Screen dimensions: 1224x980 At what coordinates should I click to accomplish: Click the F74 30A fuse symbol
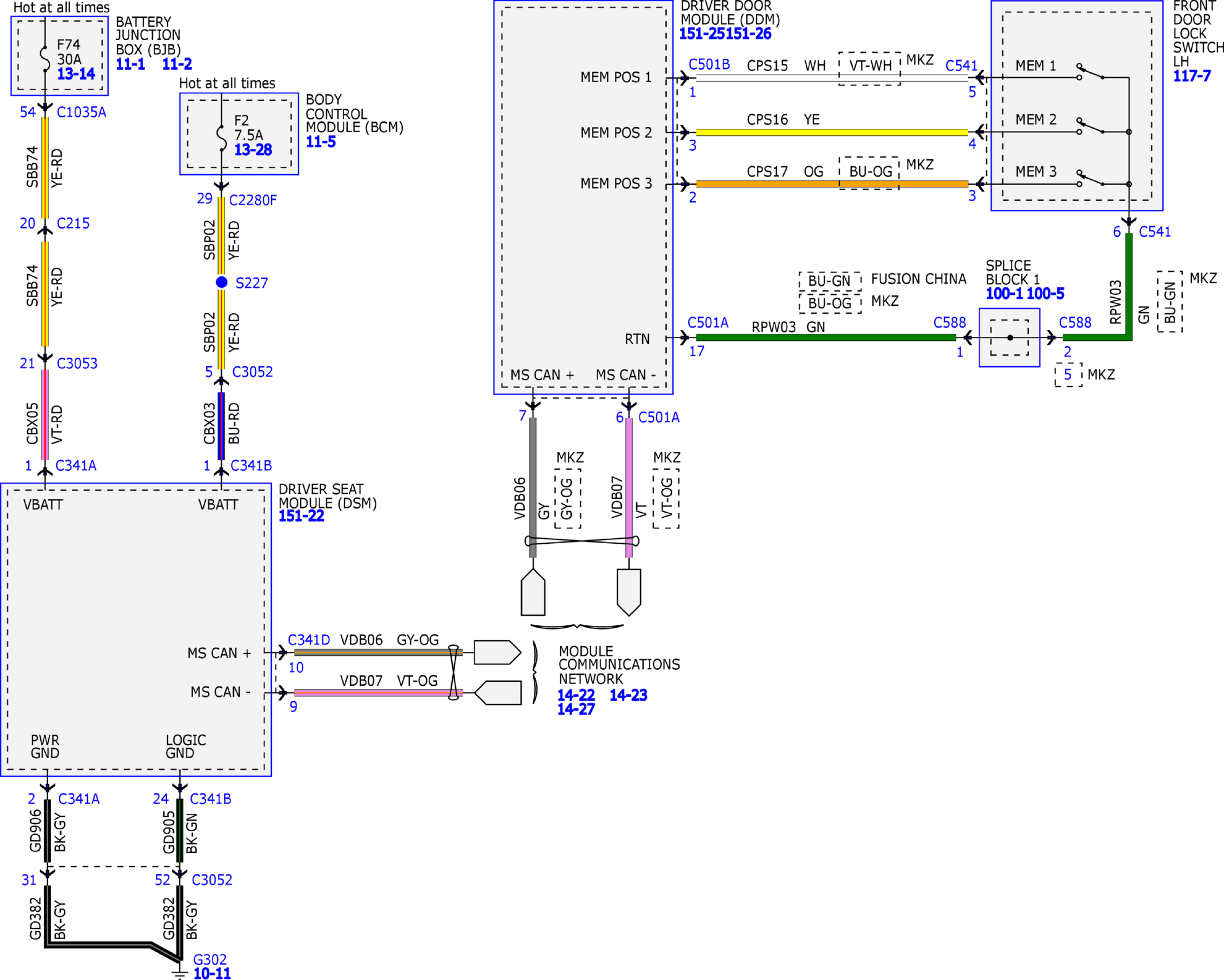point(45,57)
